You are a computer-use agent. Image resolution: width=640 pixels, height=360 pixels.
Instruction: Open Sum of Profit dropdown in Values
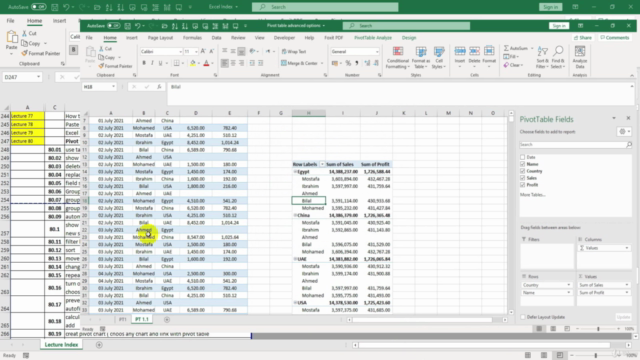pos(627,293)
